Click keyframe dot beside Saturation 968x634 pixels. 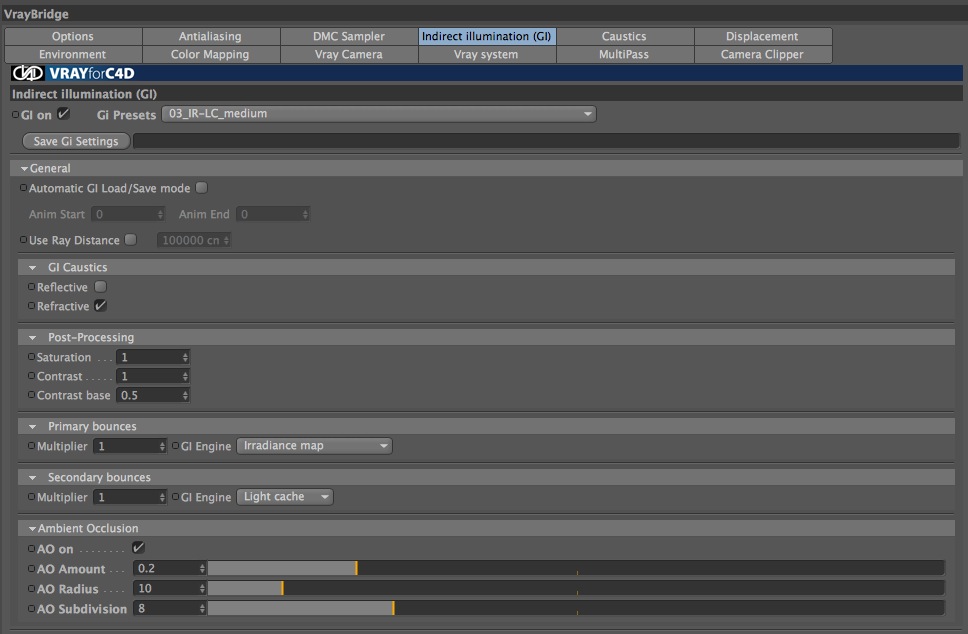click(x=31, y=357)
